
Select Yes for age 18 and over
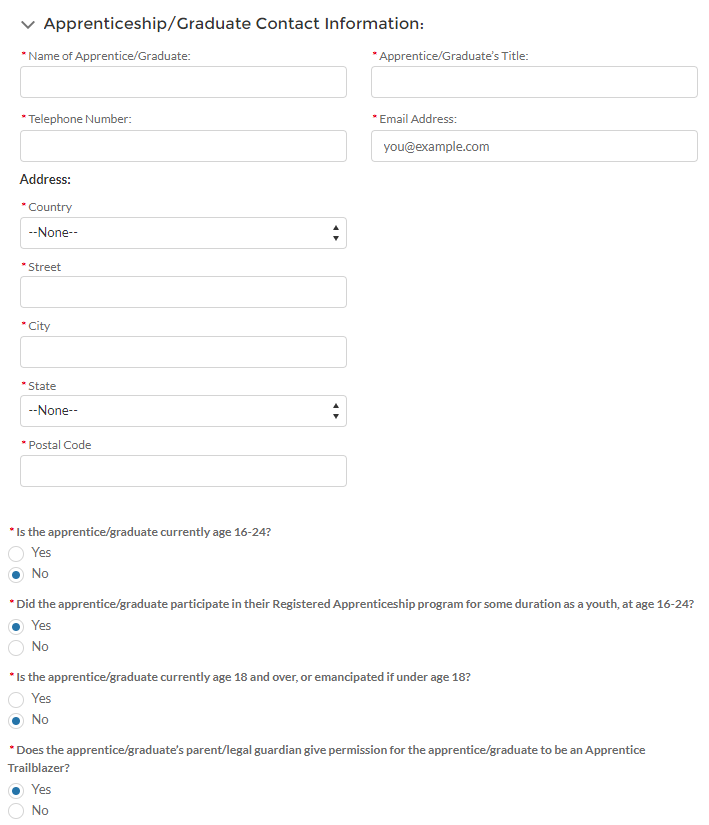tap(16, 699)
